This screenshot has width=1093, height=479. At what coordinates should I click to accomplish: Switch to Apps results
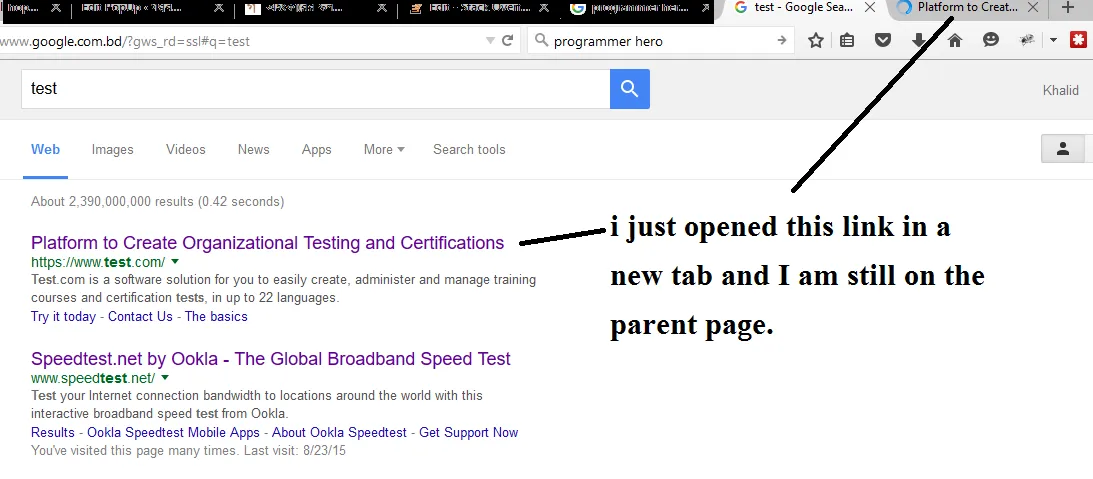pos(316,149)
